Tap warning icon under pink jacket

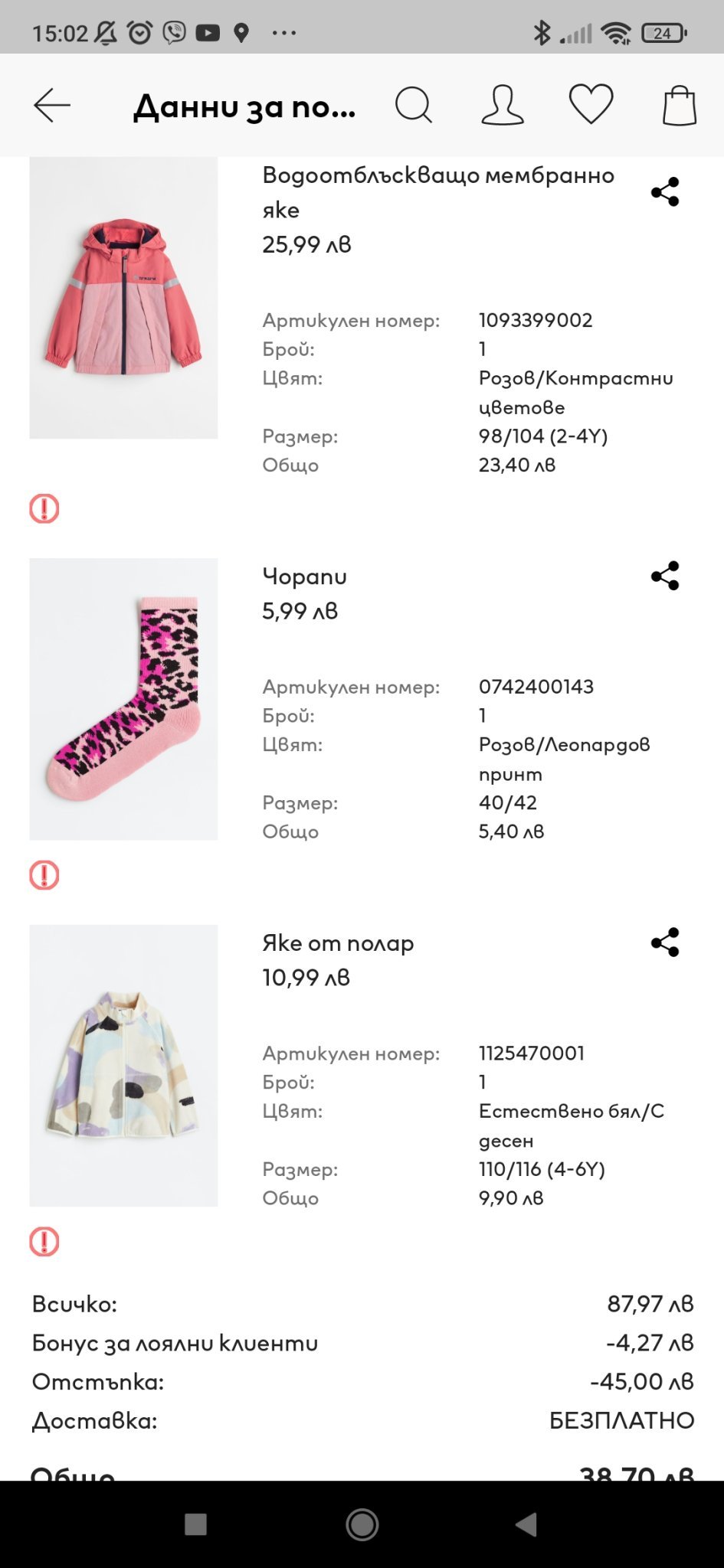[44, 508]
